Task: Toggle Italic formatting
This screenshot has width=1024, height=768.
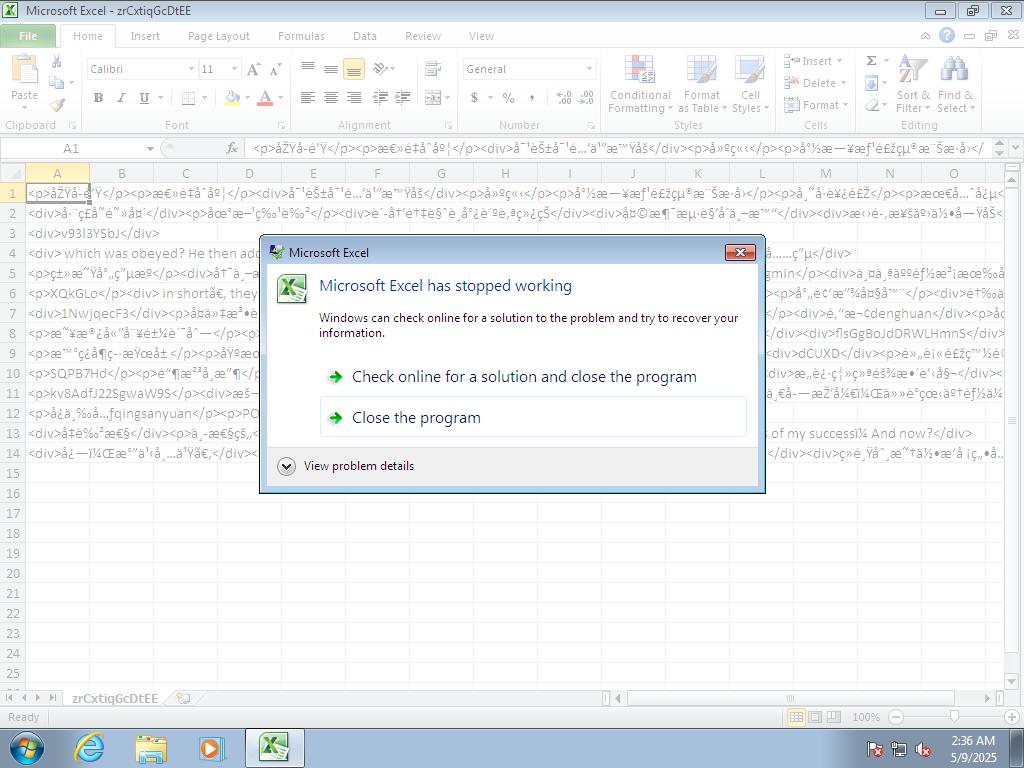Action: pyautogui.click(x=121, y=97)
